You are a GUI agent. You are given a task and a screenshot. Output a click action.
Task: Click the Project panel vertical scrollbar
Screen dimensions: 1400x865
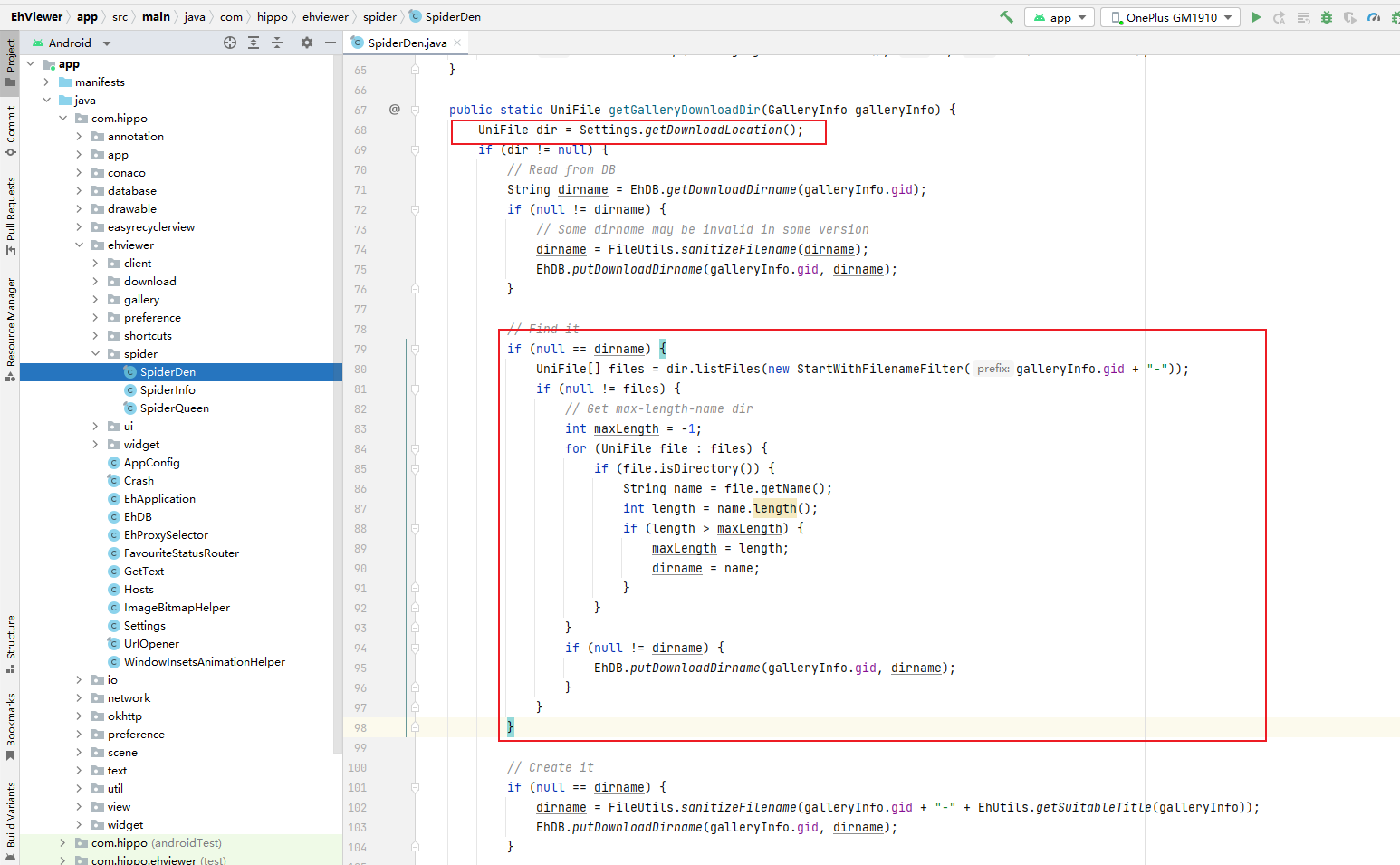point(338,405)
